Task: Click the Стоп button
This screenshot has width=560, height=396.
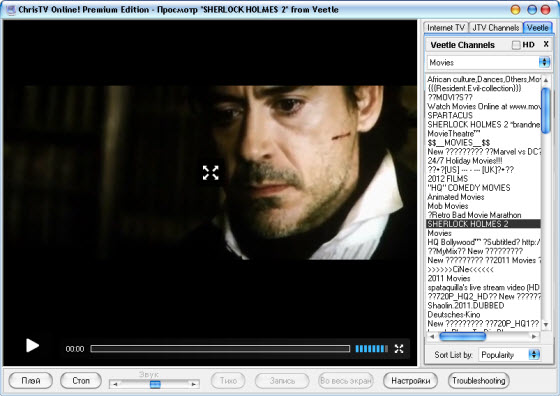Action: (x=81, y=381)
